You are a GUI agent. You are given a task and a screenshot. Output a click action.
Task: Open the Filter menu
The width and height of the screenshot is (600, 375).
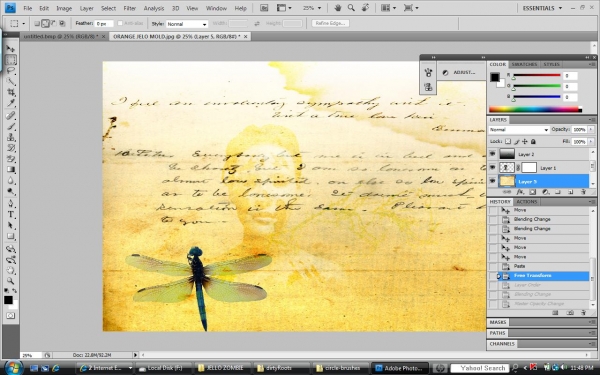[129, 8]
